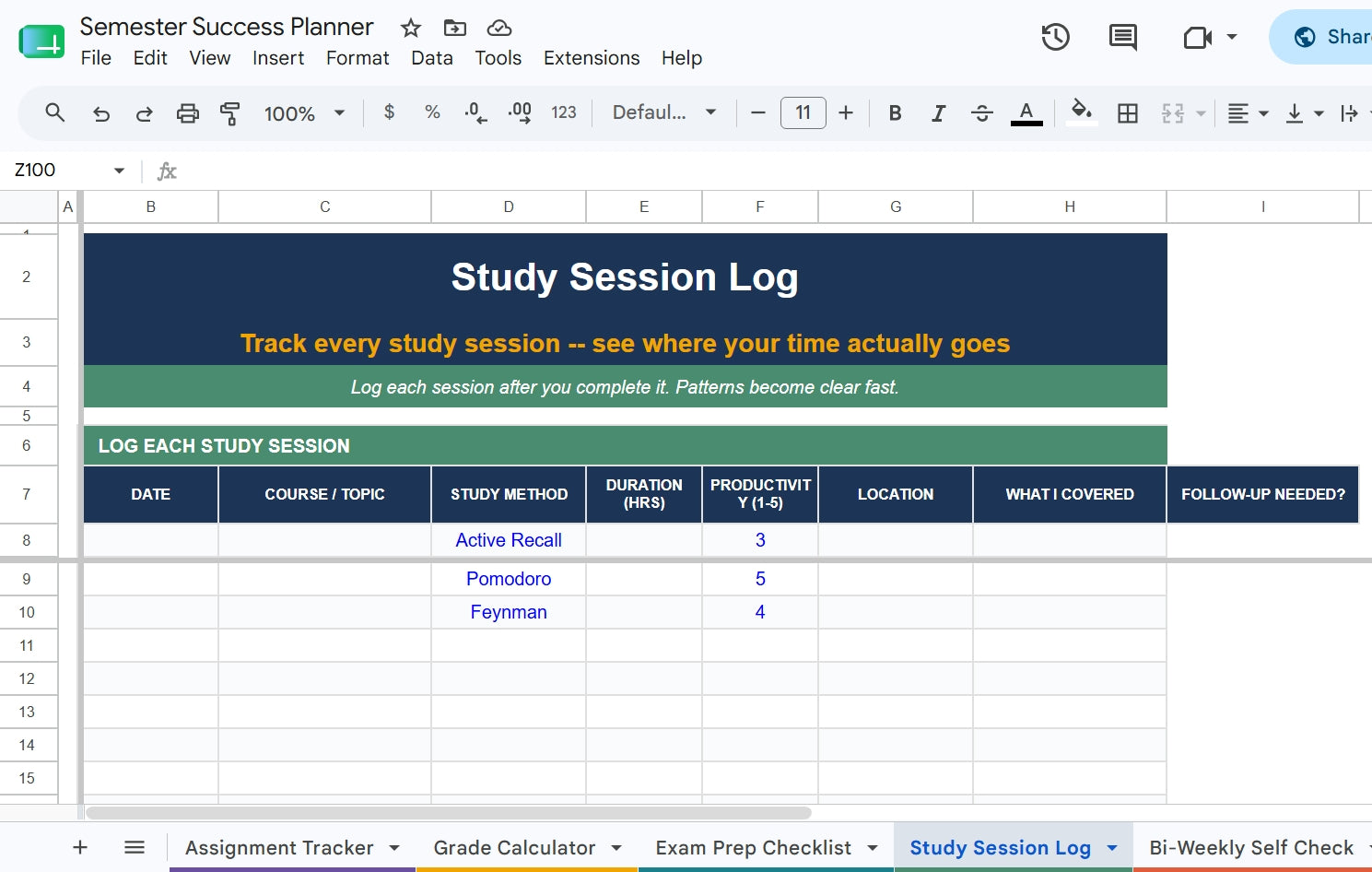
Task: Start a meeting with camera icon
Action: coord(1197,37)
